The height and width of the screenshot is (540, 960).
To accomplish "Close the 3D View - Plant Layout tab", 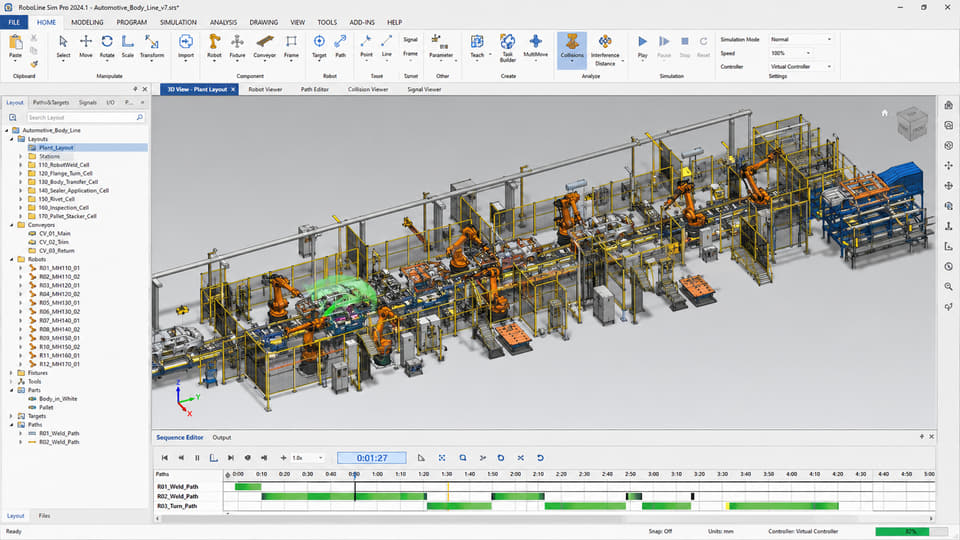I will pyautogui.click(x=233, y=89).
